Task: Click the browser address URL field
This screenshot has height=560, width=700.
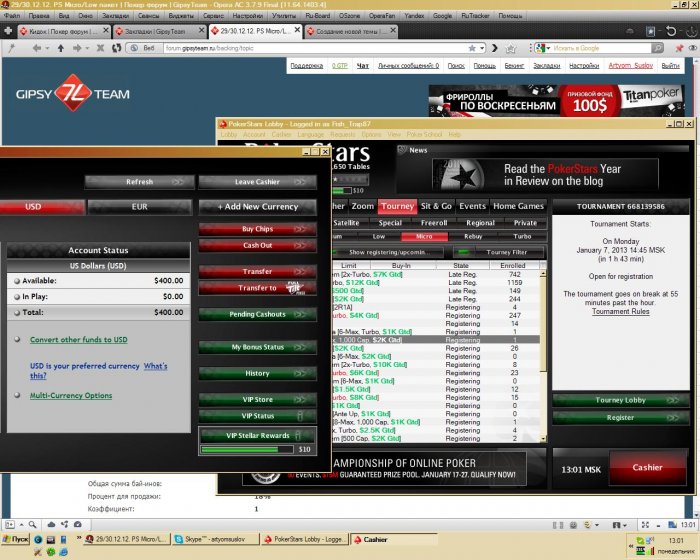Action: pyautogui.click(x=315, y=48)
